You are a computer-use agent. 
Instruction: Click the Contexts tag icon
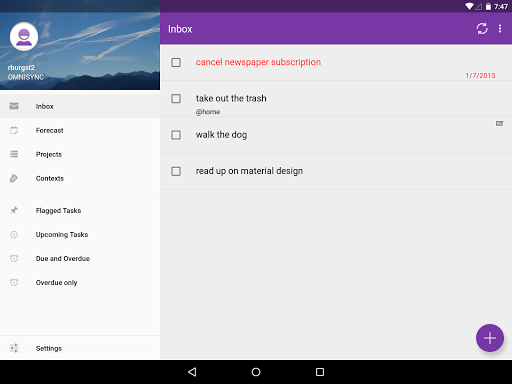(x=14, y=178)
